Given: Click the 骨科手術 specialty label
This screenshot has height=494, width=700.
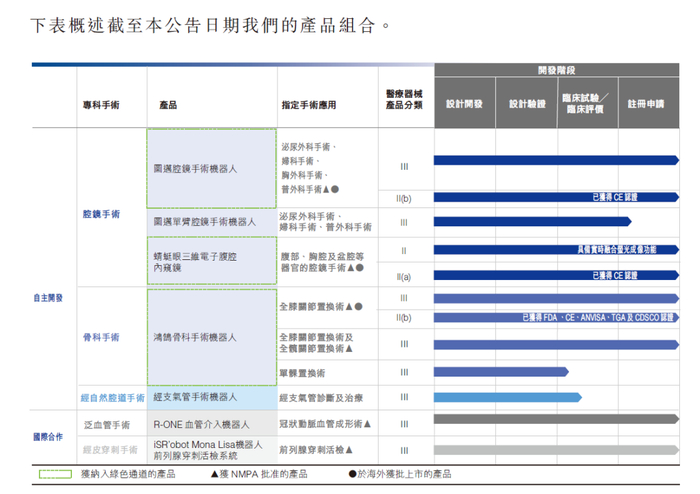Looking at the screenshot, I should [101, 337].
